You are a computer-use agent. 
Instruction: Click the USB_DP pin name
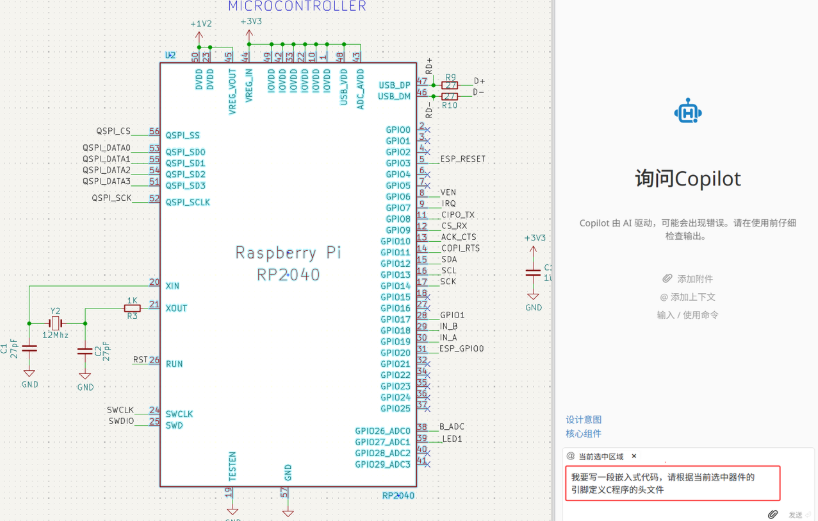coord(394,85)
